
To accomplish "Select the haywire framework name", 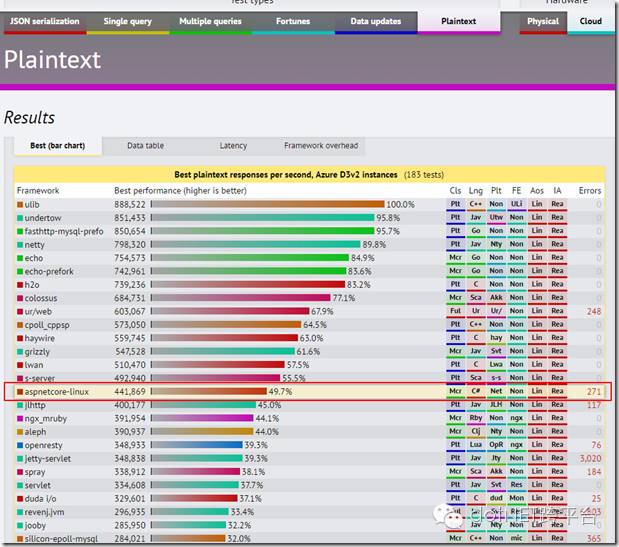I will 39,339.
